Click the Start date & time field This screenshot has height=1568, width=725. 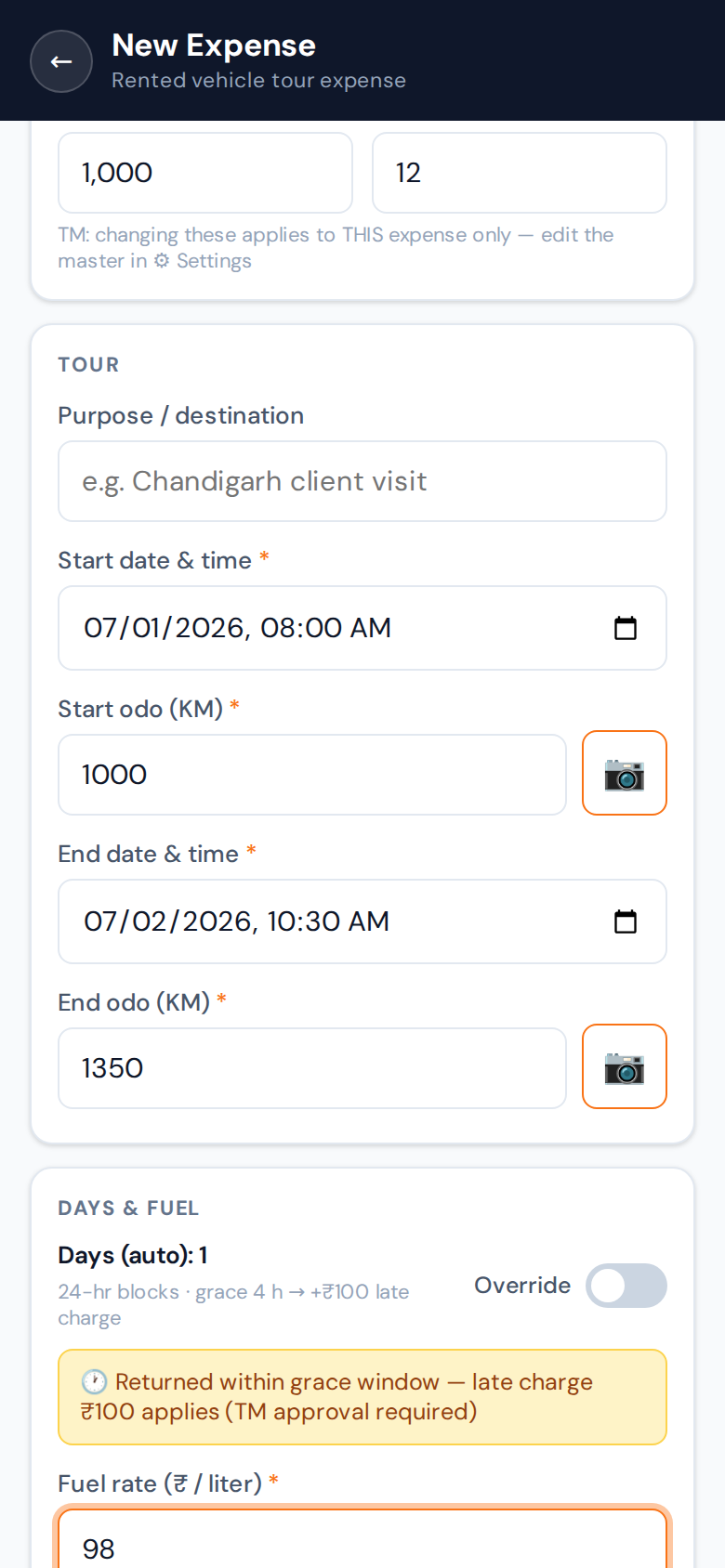point(362,628)
